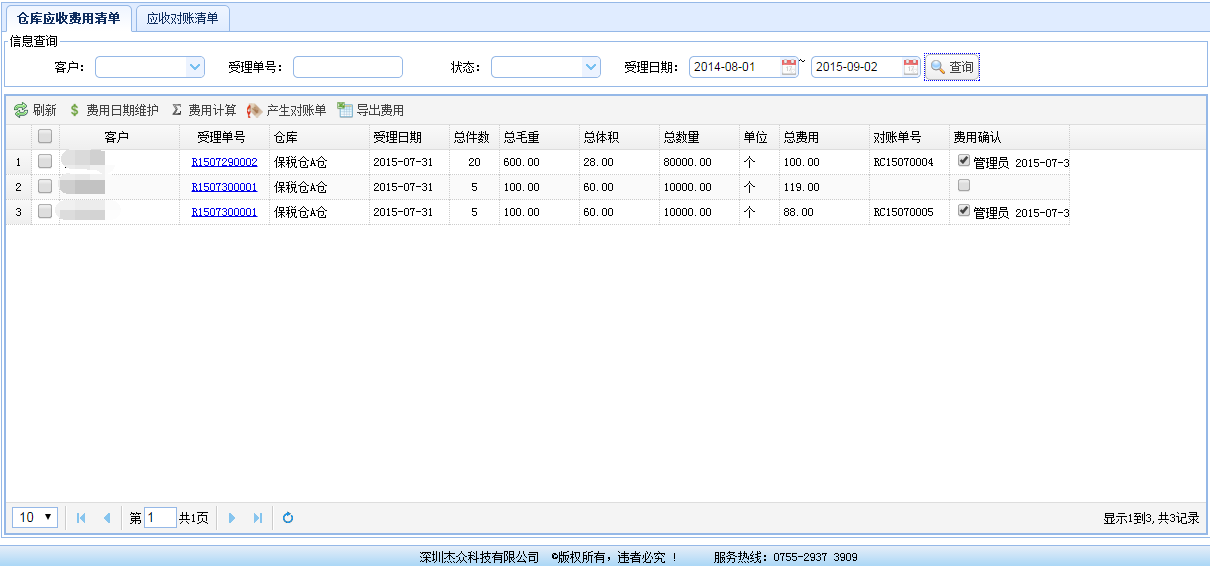
Task: Open calendar for end date 2015-09-02
Action: pyautogui.click(x=911, y=67)
